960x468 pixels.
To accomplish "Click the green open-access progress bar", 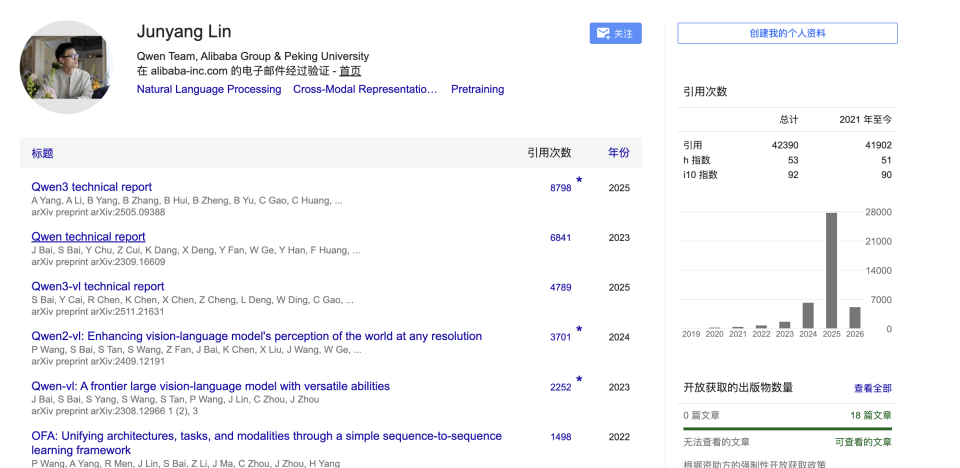I will pyautogui.click(x=787, y=429).
